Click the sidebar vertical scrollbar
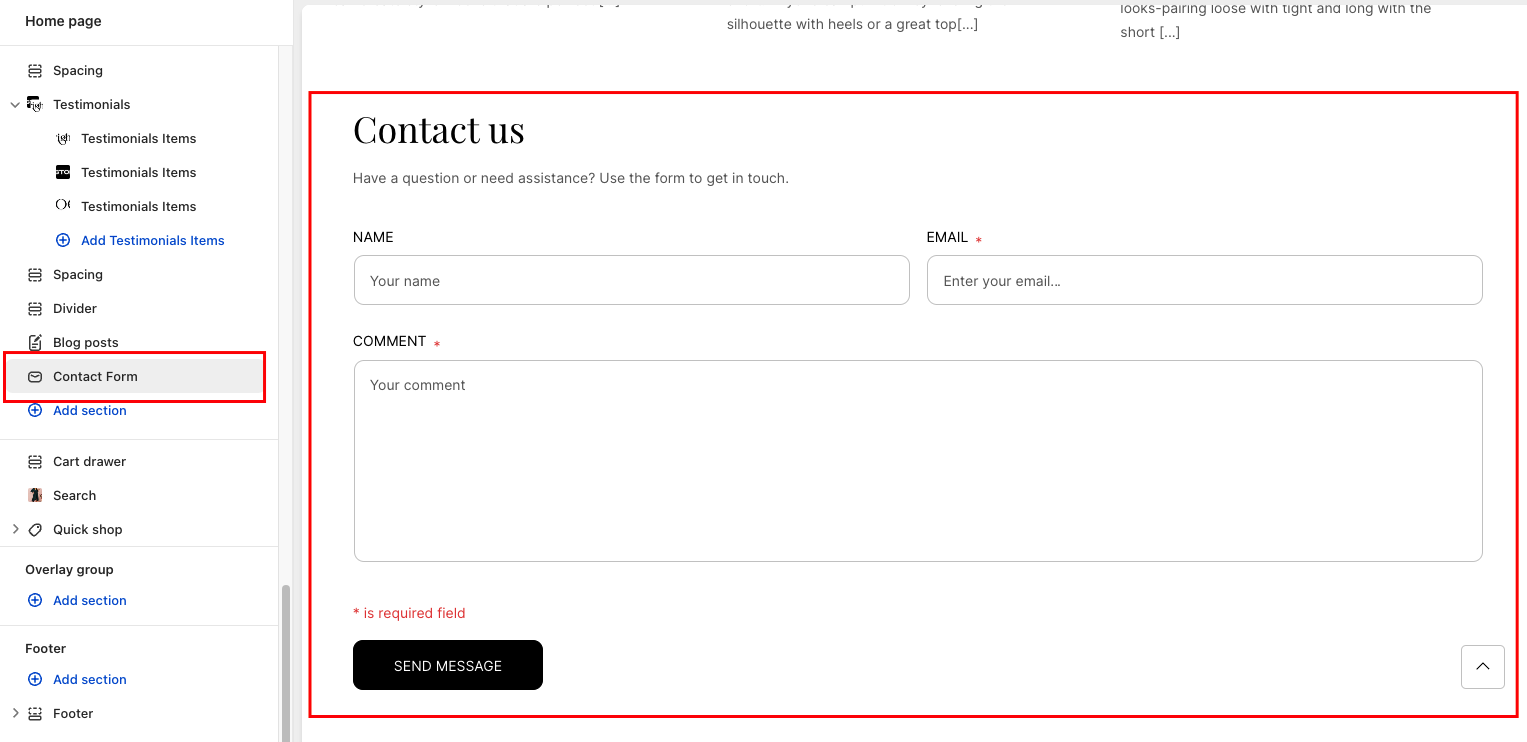This screenshot has height=742, width=1527. (286, 660)
